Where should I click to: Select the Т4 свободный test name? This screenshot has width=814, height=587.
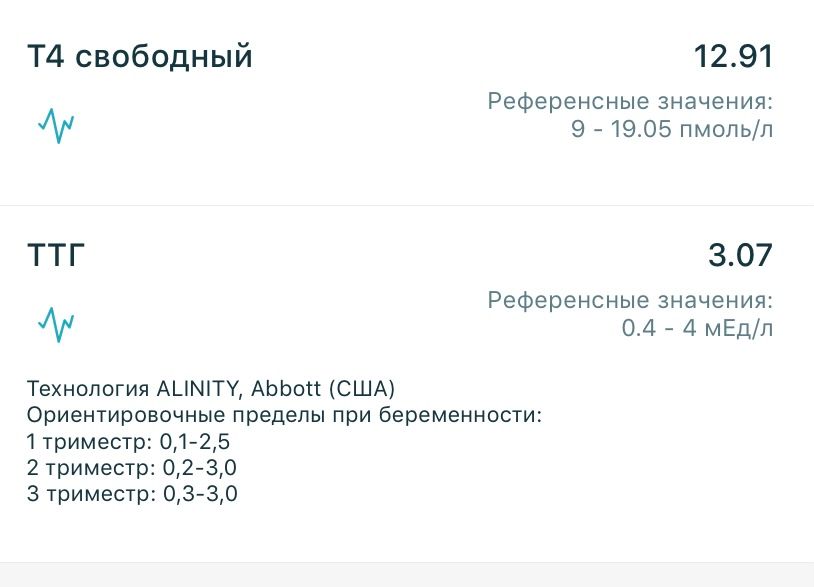click(140, 55)
